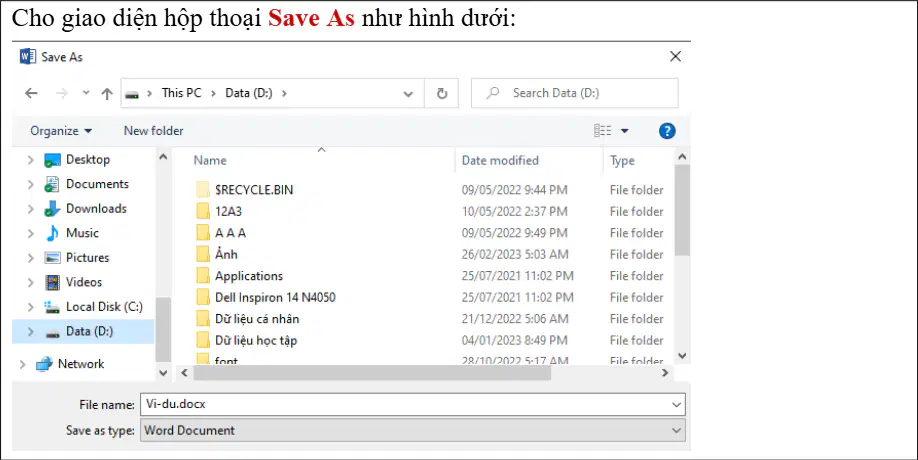Select Documents in the navigation pane

(97, 184)
